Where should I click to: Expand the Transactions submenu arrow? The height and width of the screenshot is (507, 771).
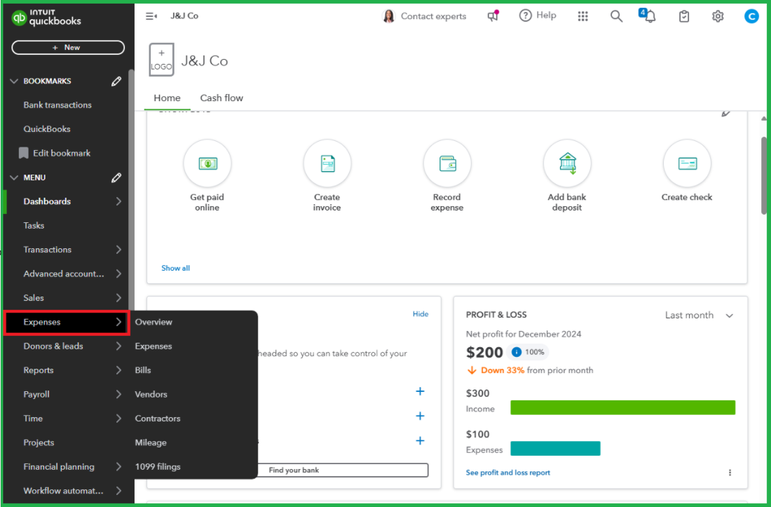(119, 249)
